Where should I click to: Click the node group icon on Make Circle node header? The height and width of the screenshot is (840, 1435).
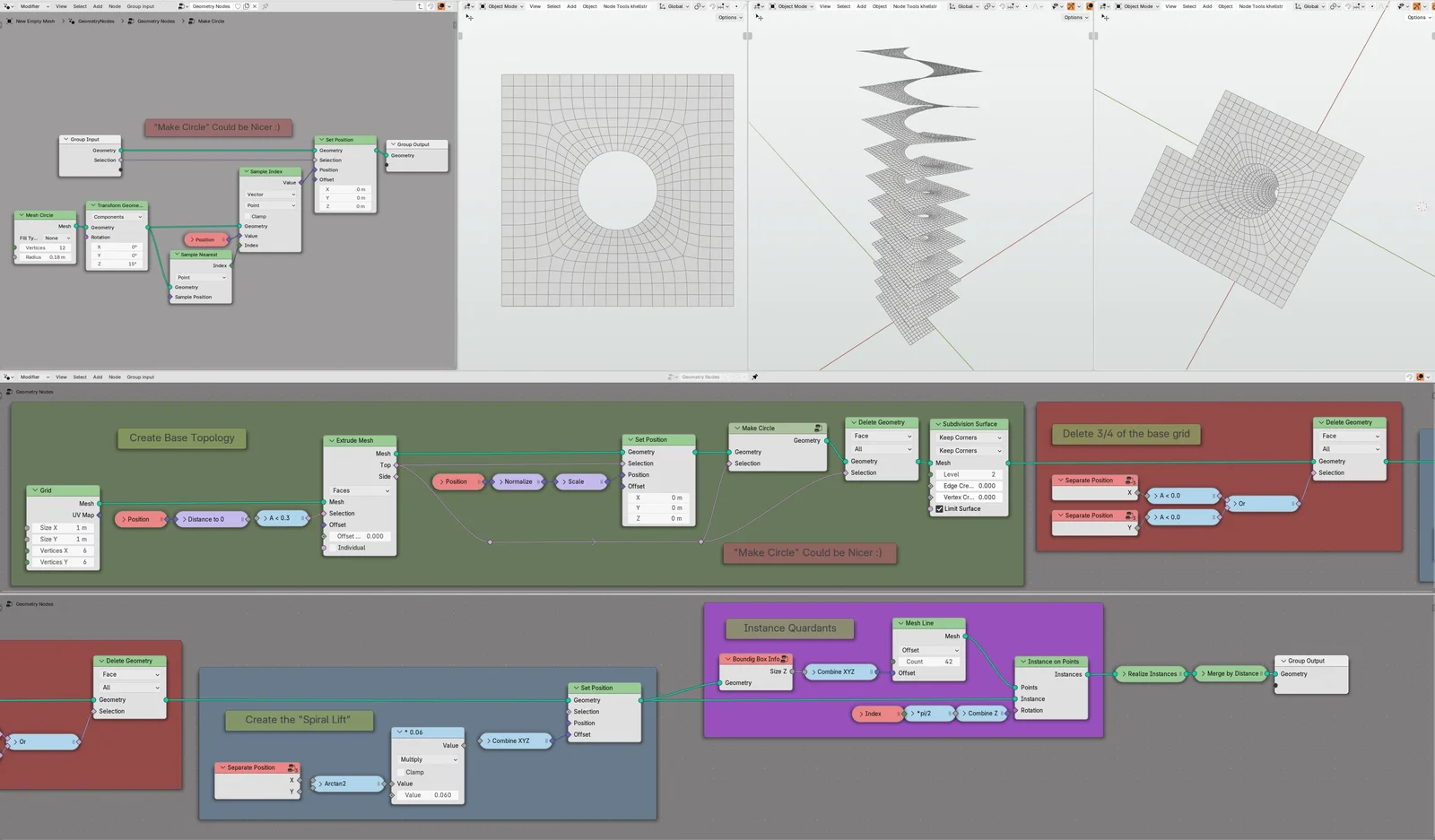(818, 429)
